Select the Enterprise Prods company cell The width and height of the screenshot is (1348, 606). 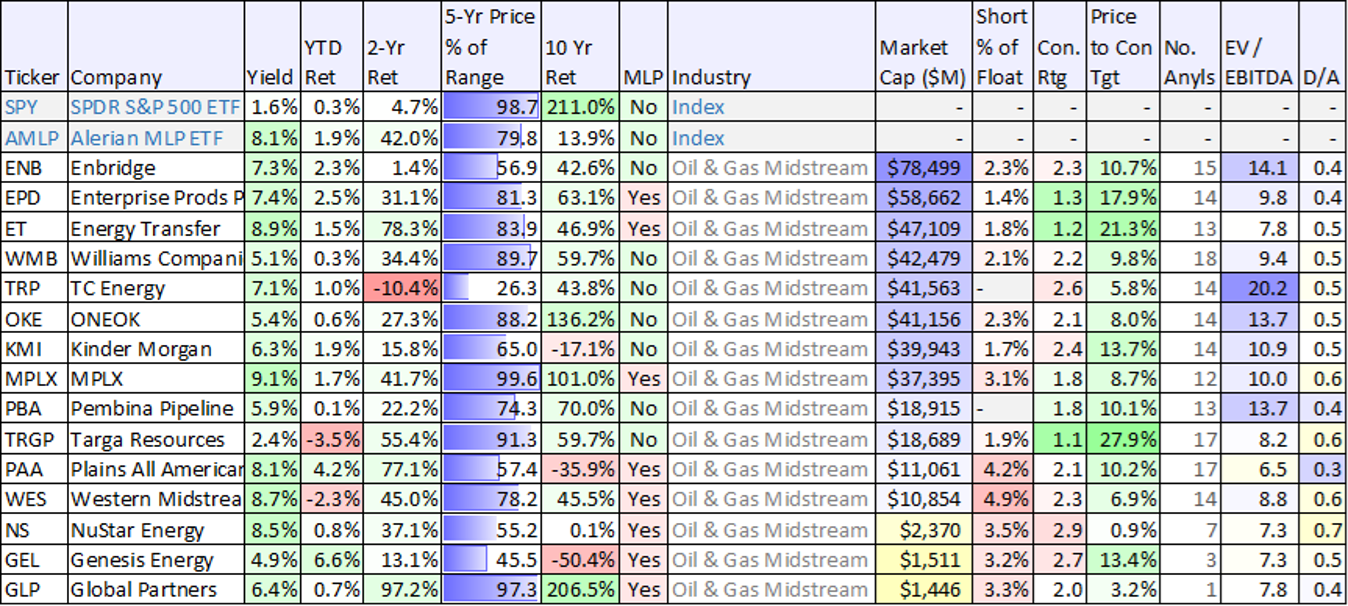(156, 198)
